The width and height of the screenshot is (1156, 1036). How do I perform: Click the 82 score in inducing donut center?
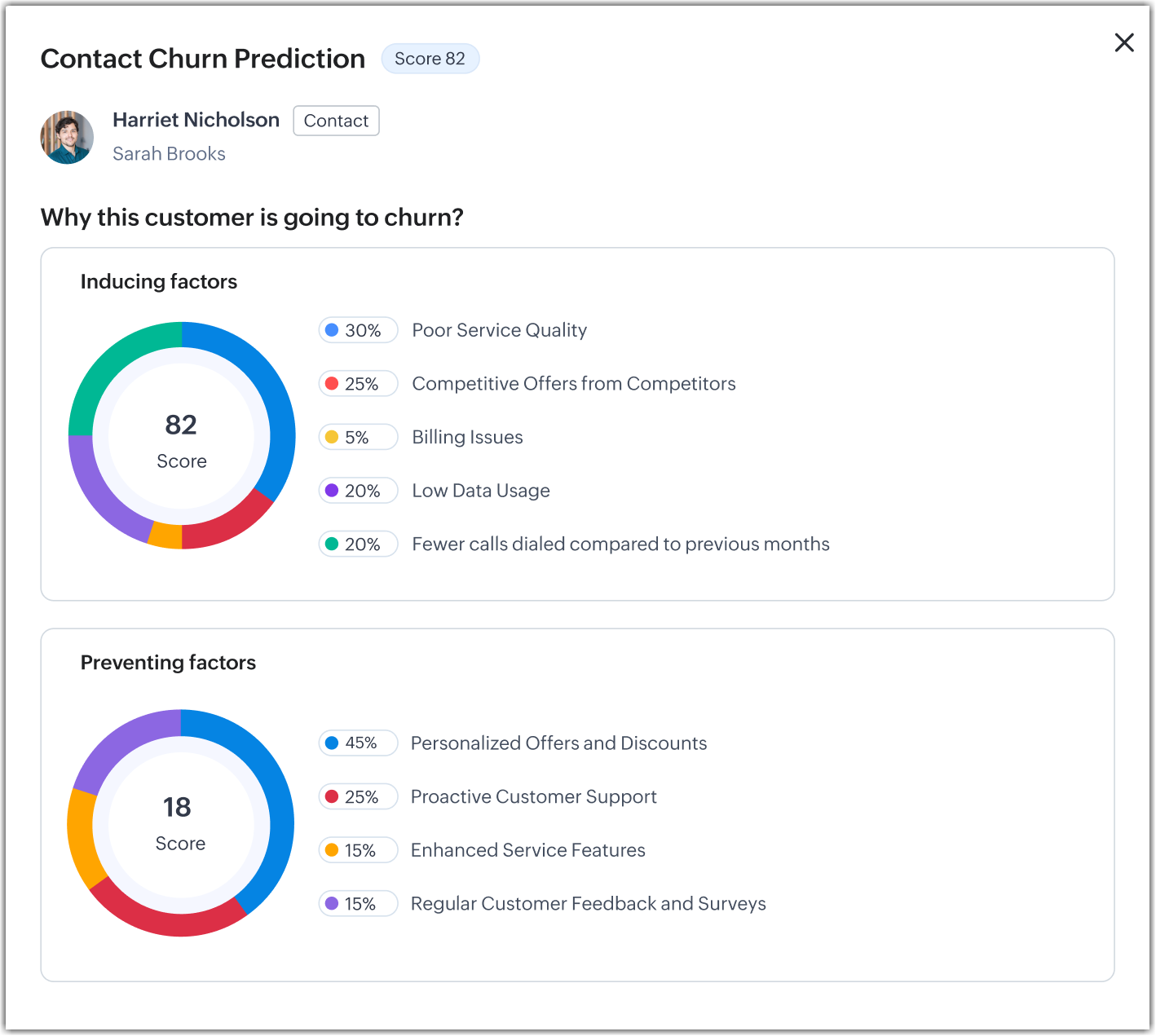181,425
